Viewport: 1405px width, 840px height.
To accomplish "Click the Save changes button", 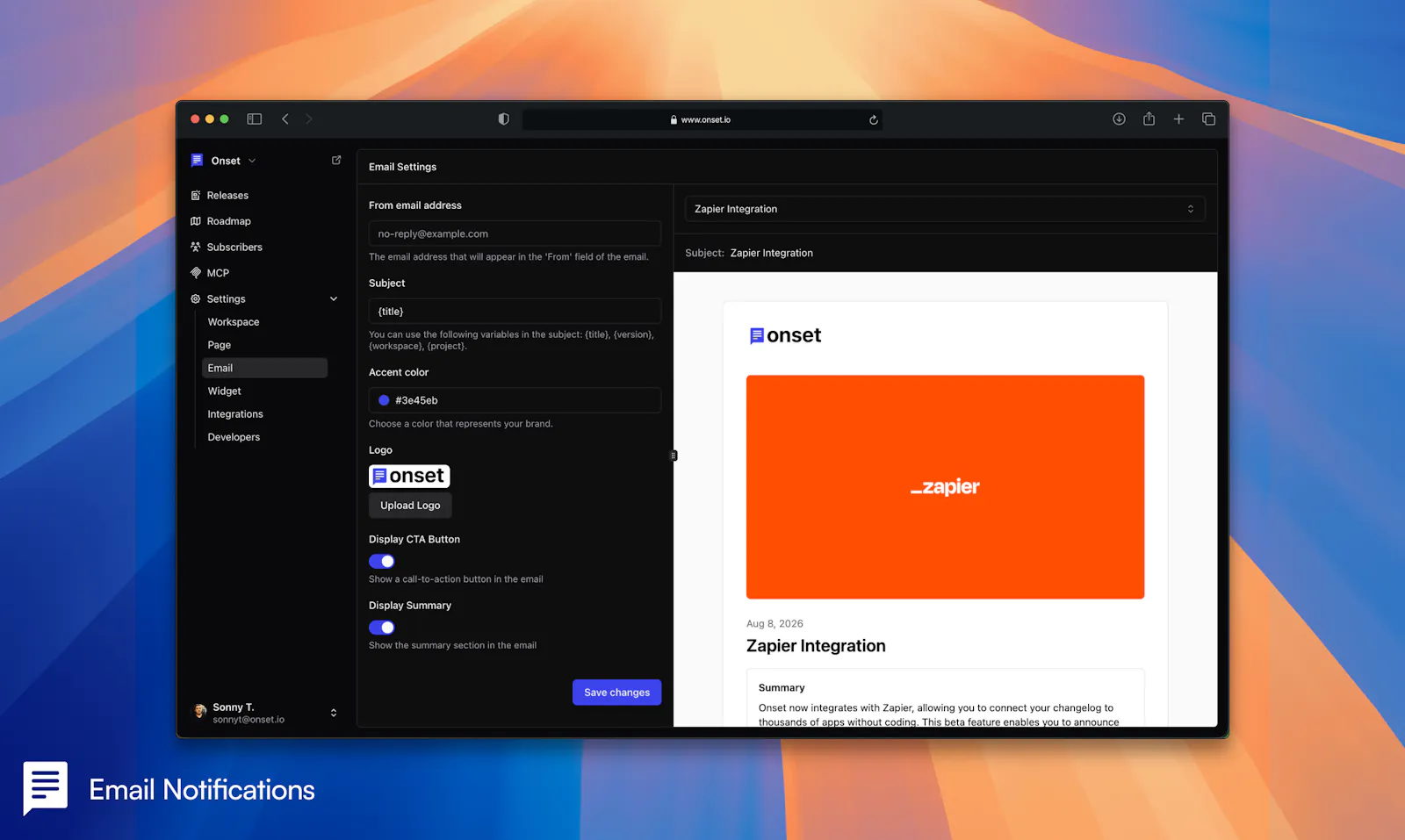I will click(616, 693).
